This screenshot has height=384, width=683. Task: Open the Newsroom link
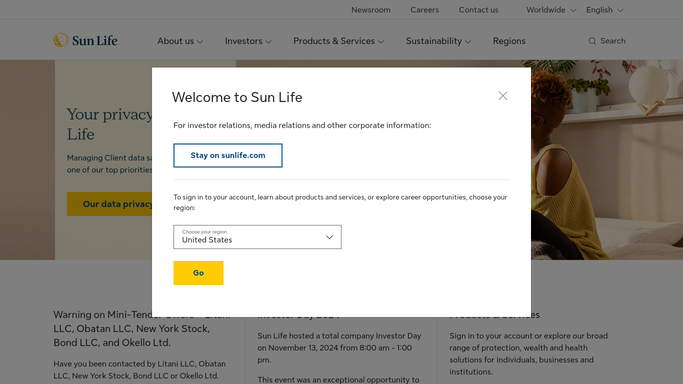pos(371,10)
